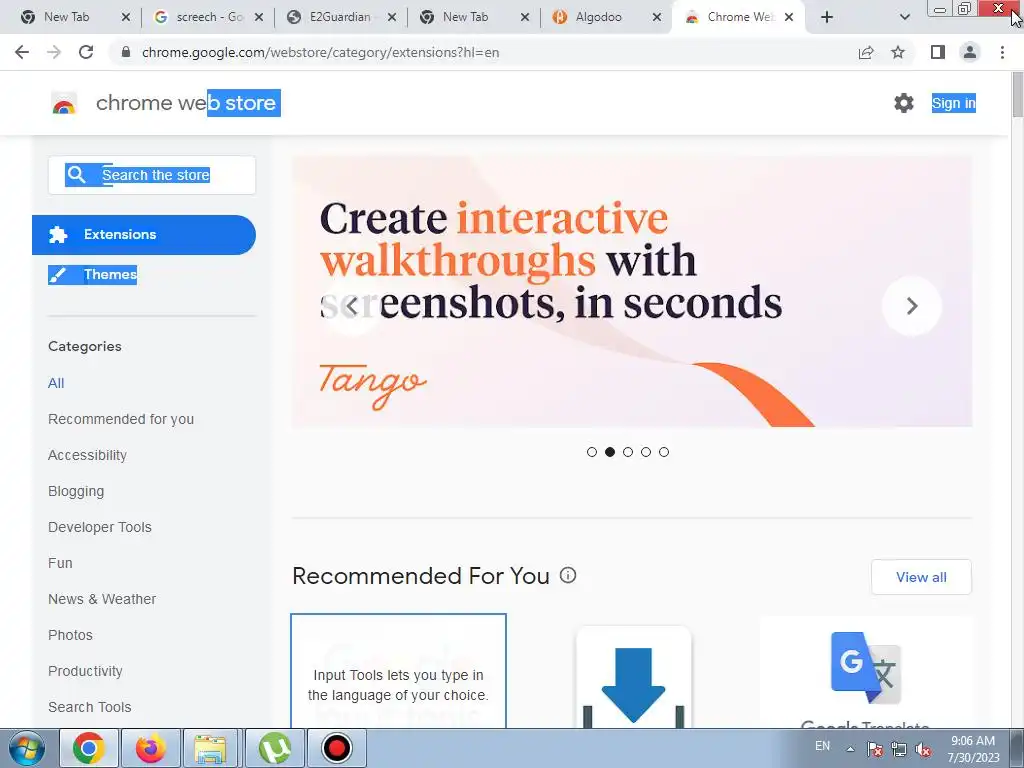Choose the News & Weather category
Viewport: 1024px width, 768px height.
pyautogui.click(x=102, y=598)
